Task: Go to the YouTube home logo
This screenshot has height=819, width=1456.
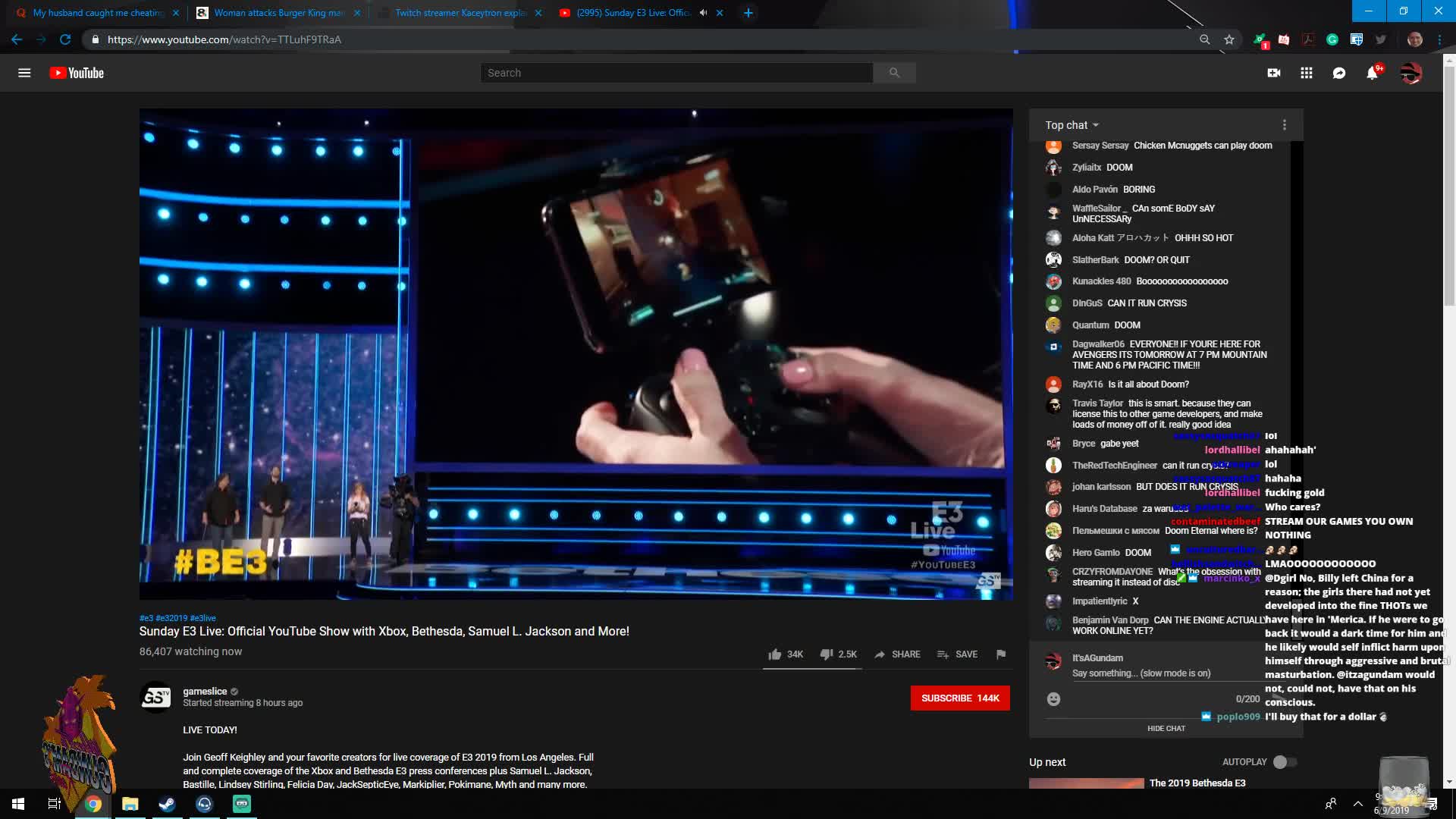Action: pyautogui.click(x=77, y=73)
